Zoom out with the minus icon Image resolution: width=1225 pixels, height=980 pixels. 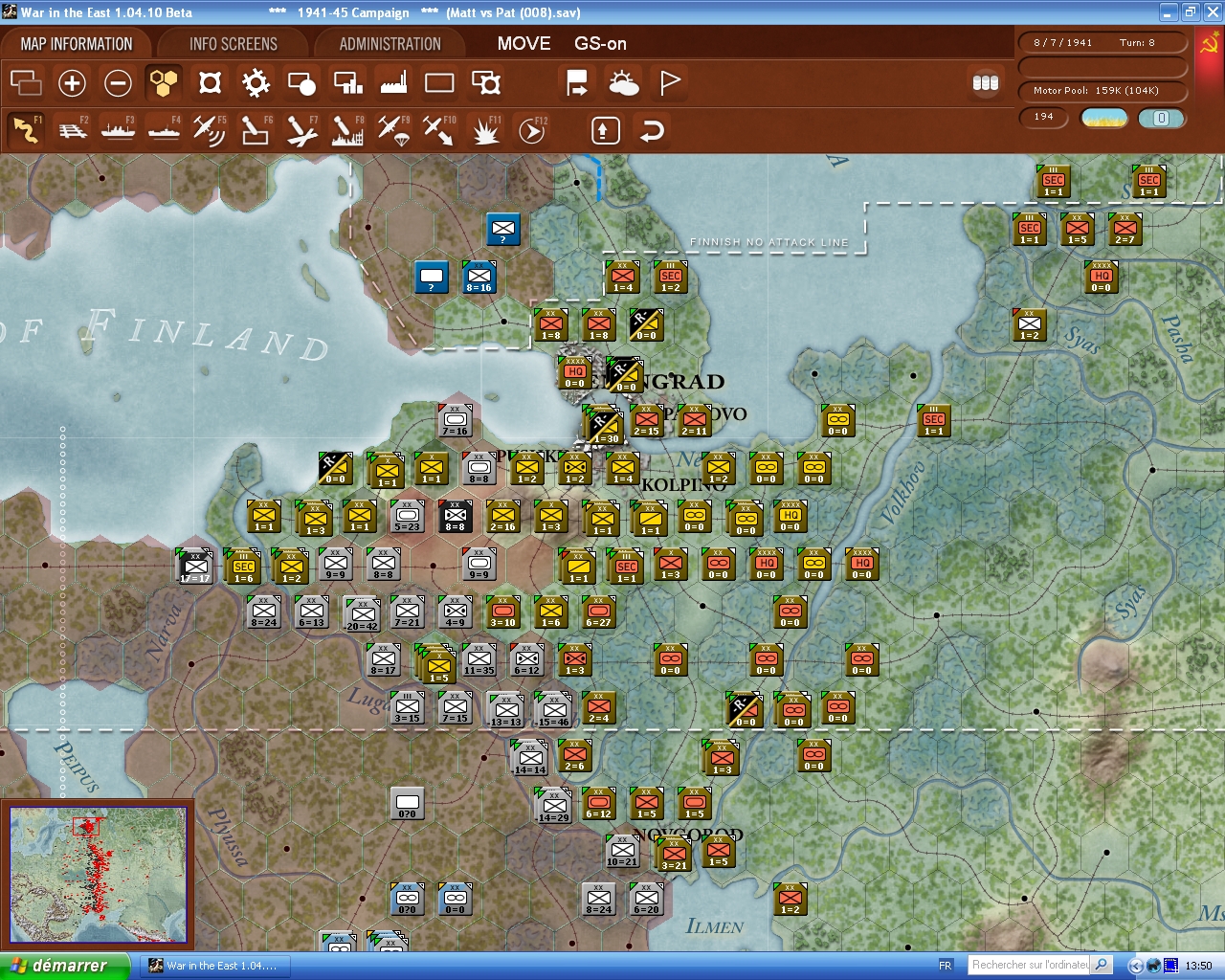(x=118, y=83)
